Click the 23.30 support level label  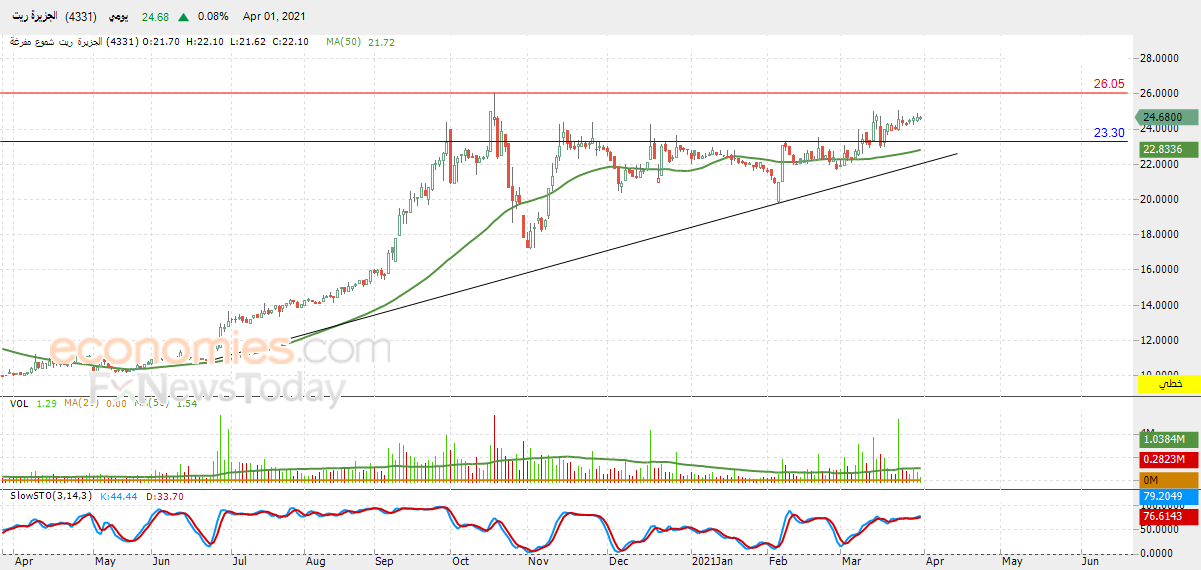pos(1109,132)
